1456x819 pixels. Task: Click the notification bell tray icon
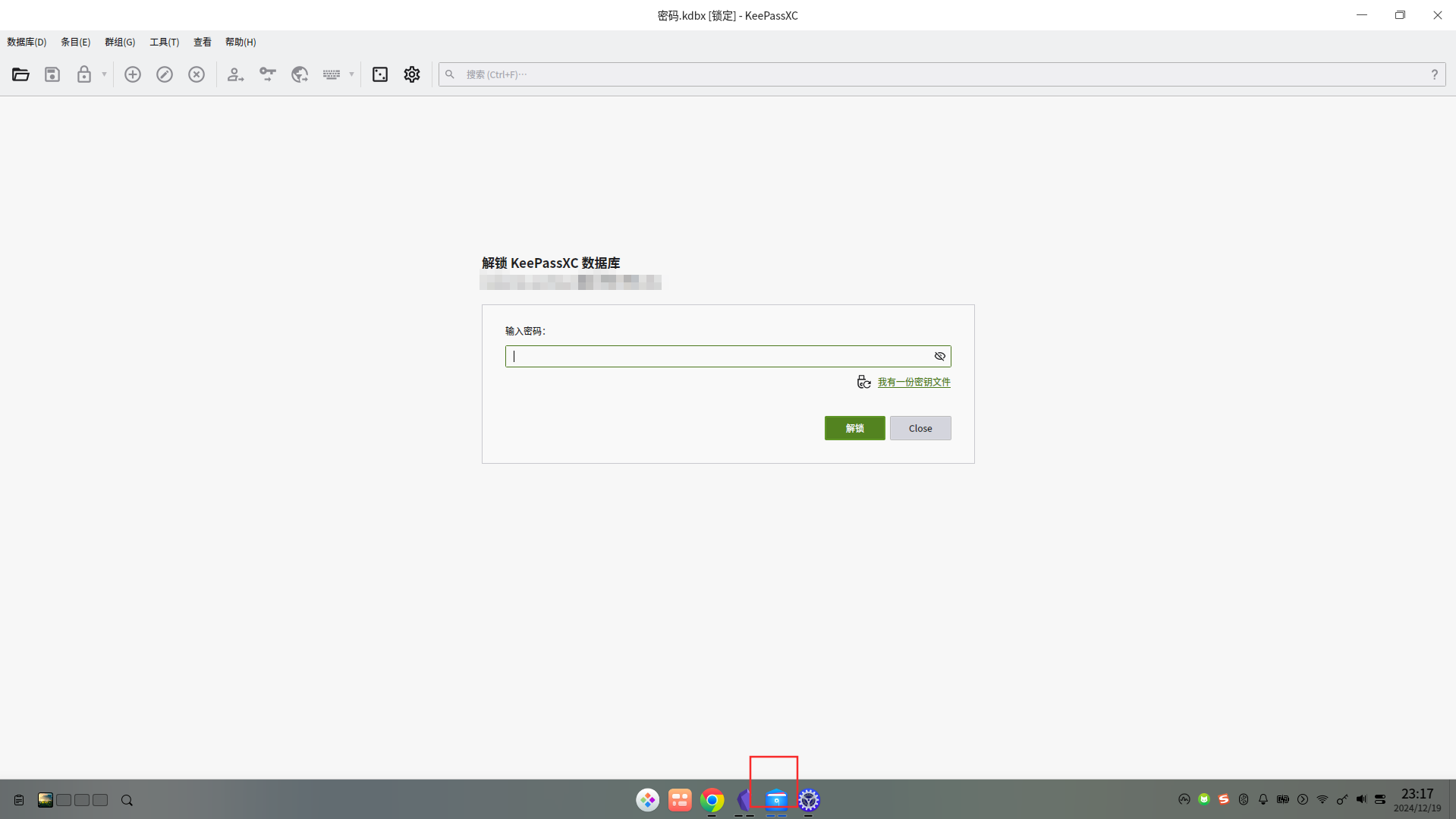[1263, 799]
